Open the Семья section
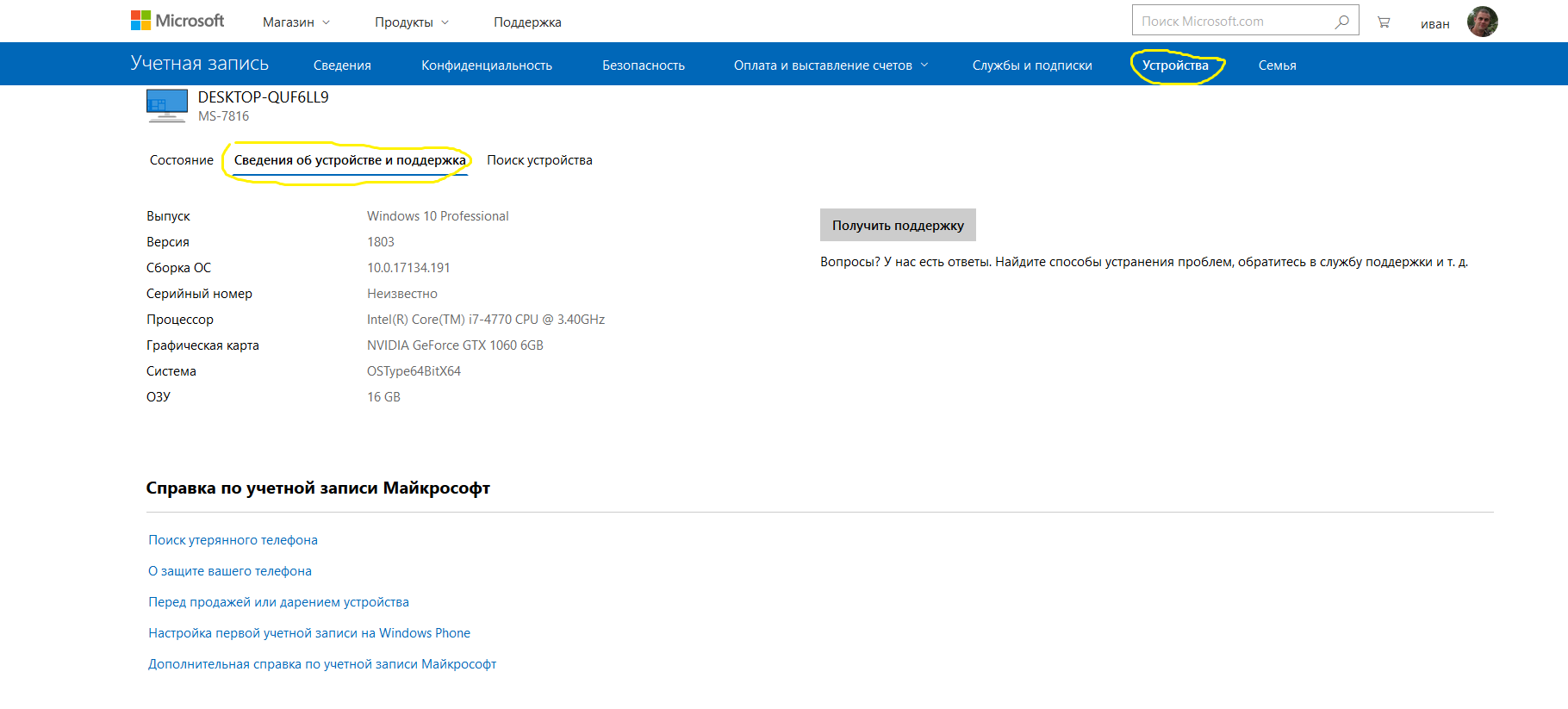Screen dimensions: 1568x709 (x=1277, y=65)
